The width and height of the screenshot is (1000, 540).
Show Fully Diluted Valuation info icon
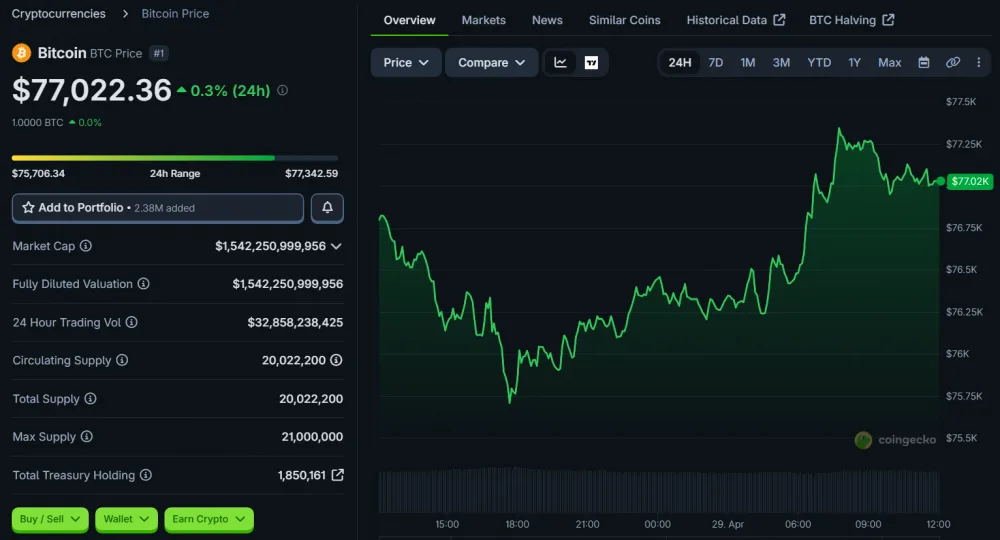pos(143,284)
